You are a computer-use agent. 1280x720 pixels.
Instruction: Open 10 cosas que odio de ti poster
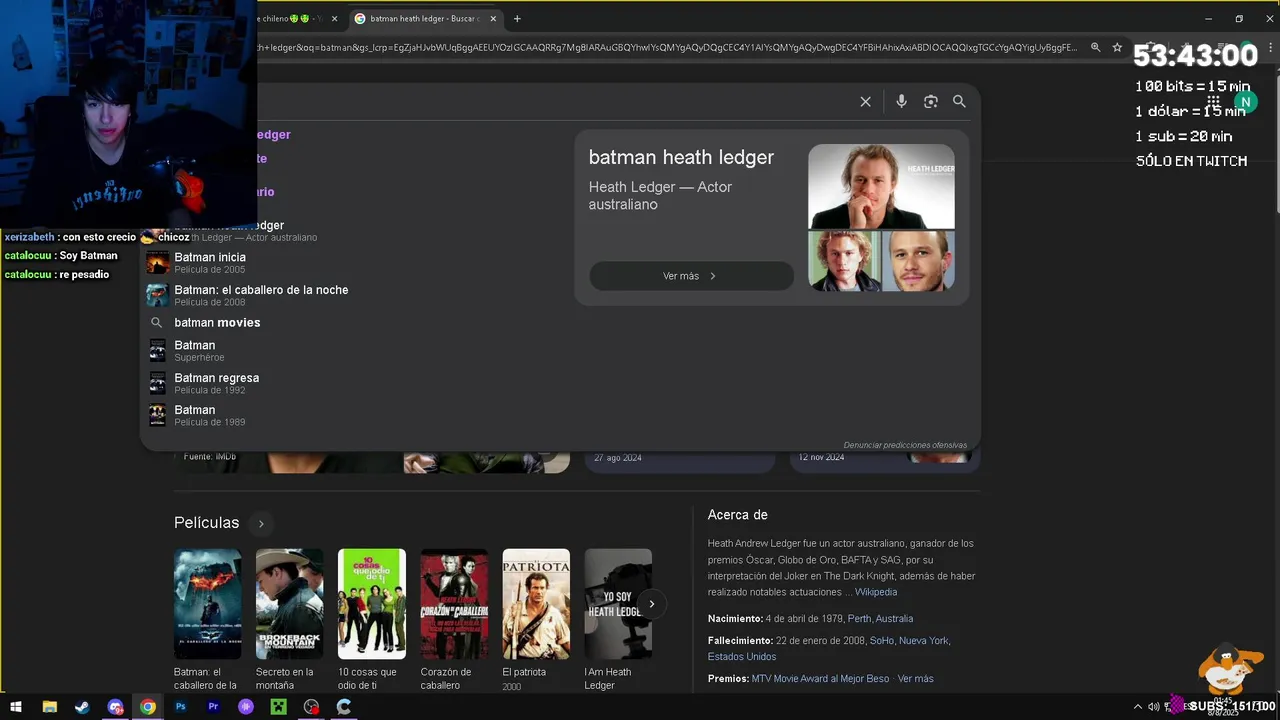click(371, 604)
